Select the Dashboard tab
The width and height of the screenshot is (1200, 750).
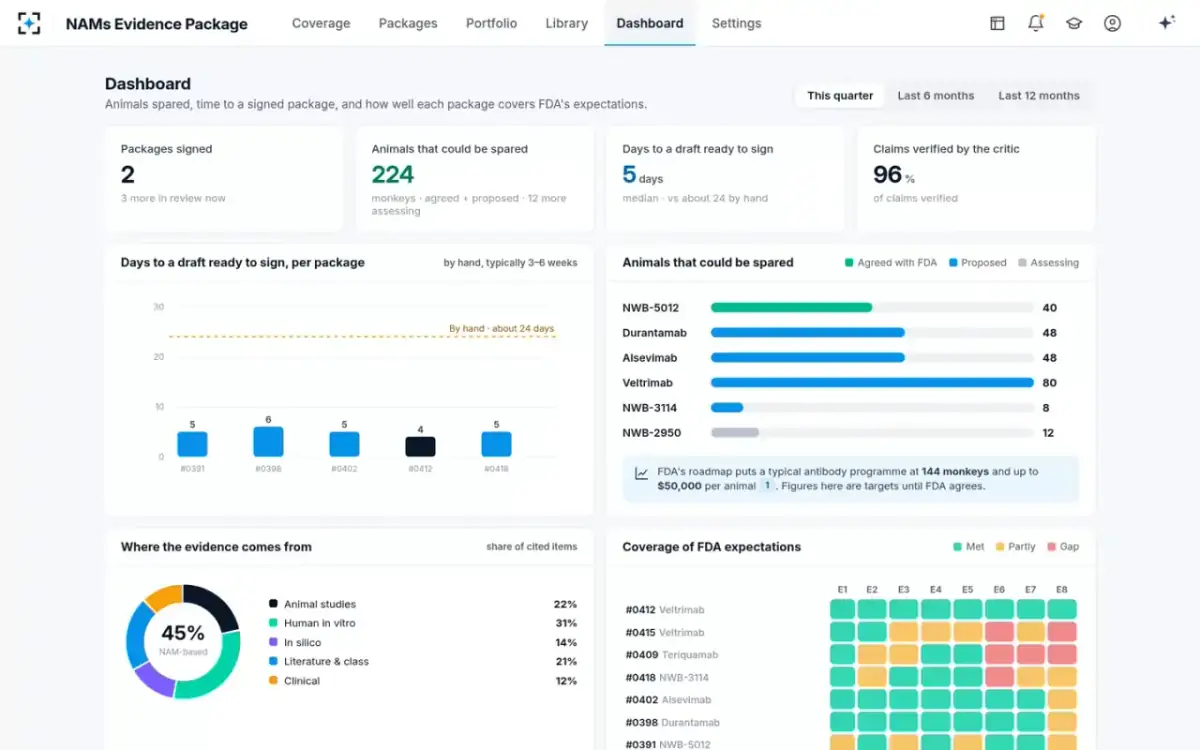pyautogui.click(x=650, y=23)
